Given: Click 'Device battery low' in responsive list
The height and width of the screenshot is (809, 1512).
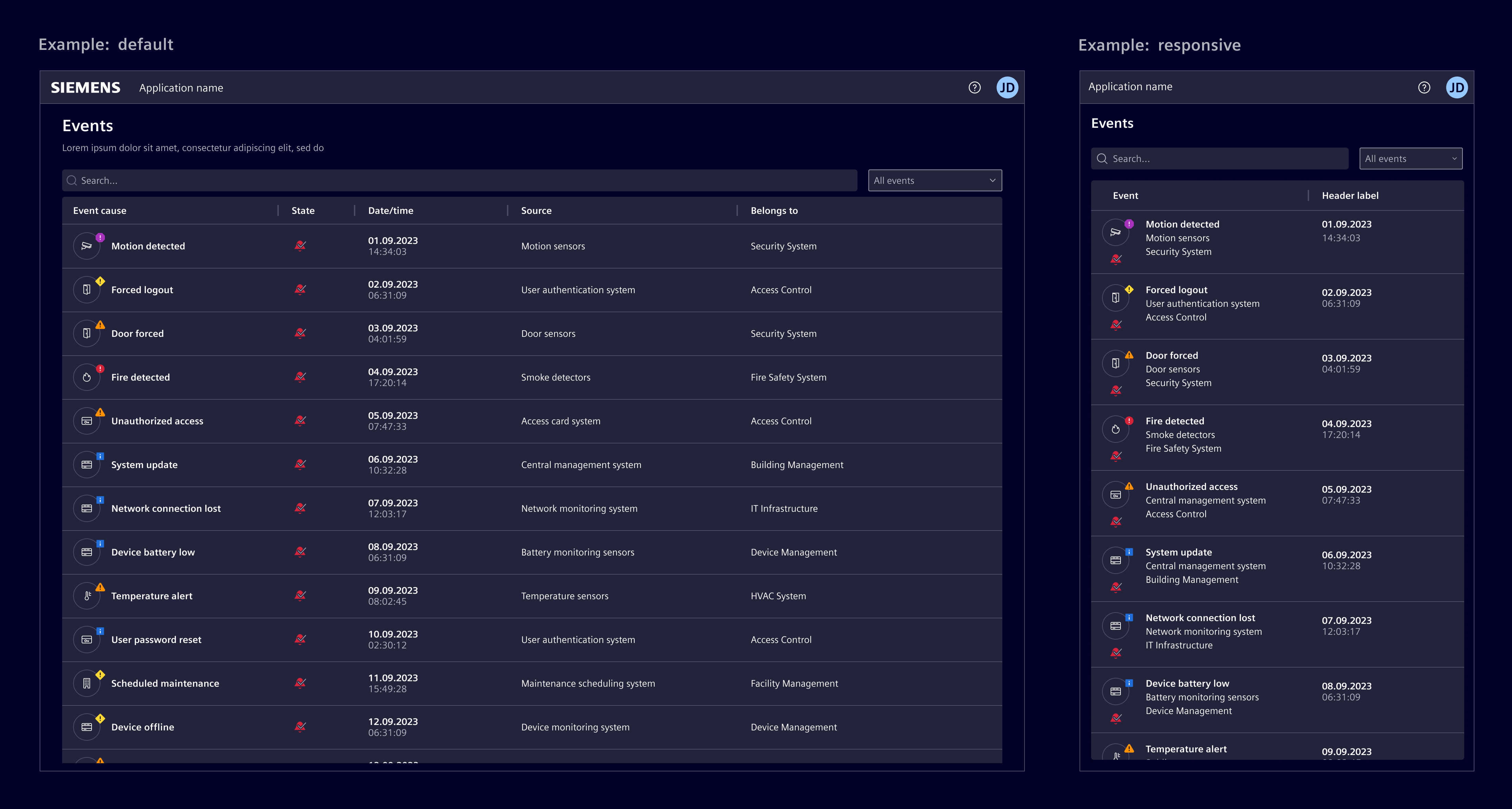Looking at the screenshot, I should point(1187,683).
